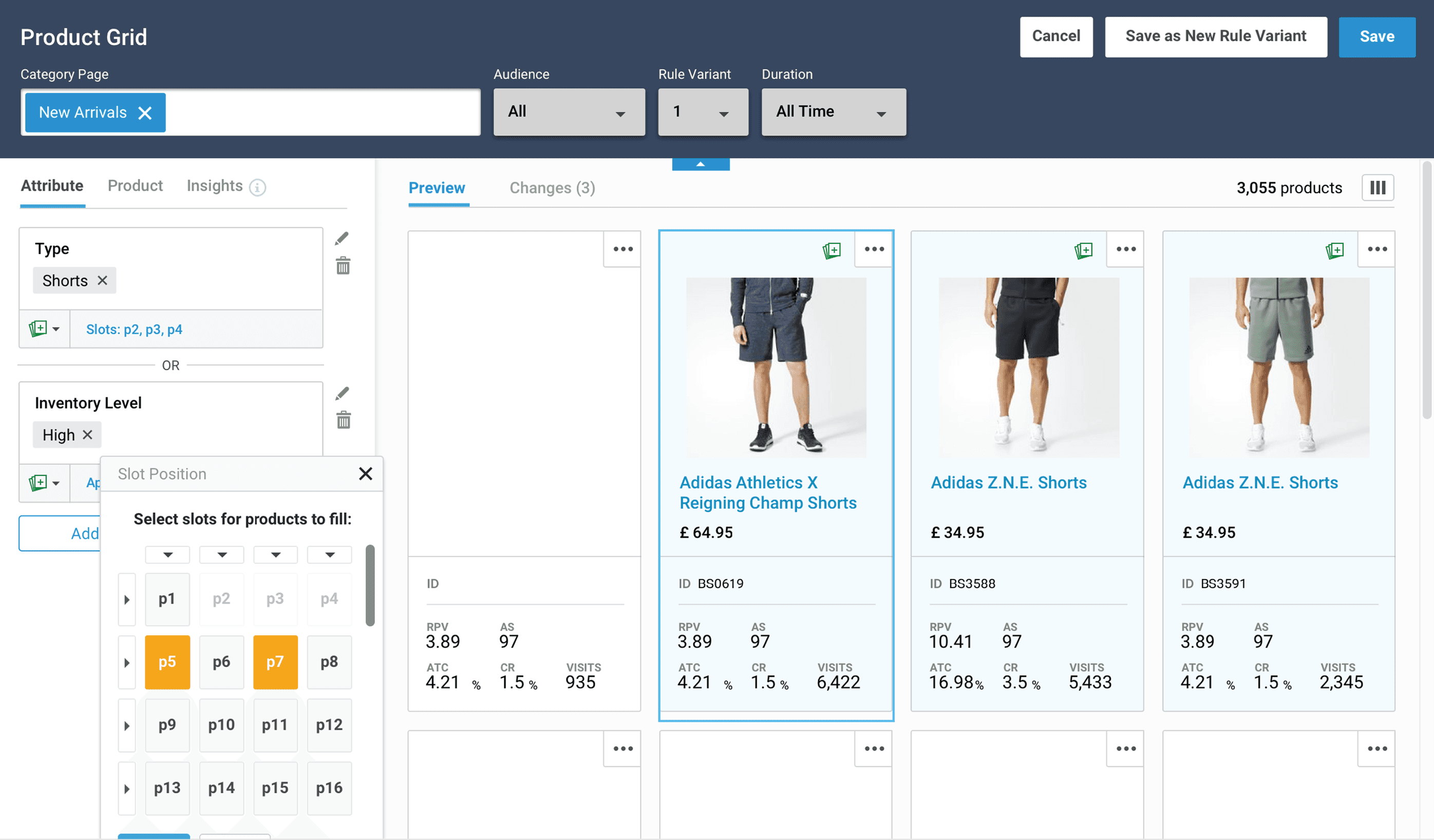Deselect highlighted slot p5
1434x840 pixels.
(167, 662)
